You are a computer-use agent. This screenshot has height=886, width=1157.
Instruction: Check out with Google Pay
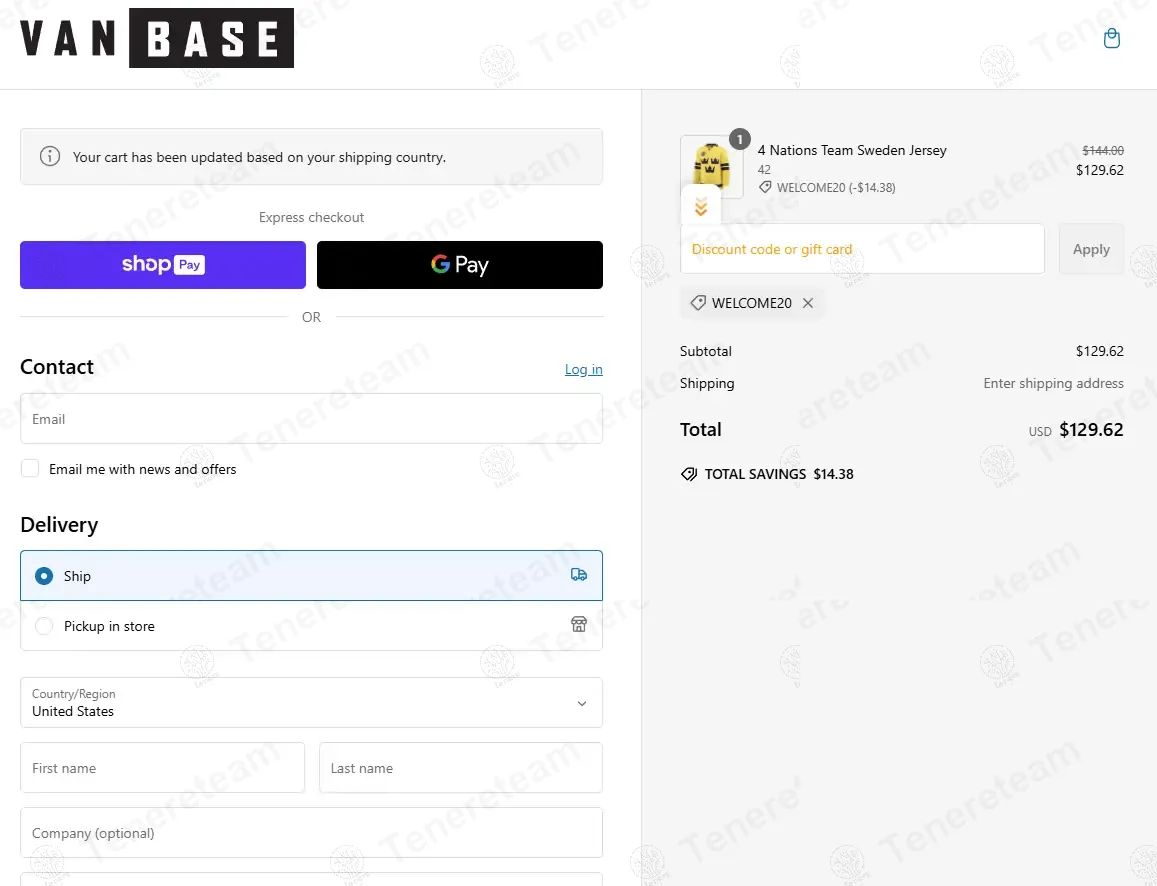click(460, 265)
